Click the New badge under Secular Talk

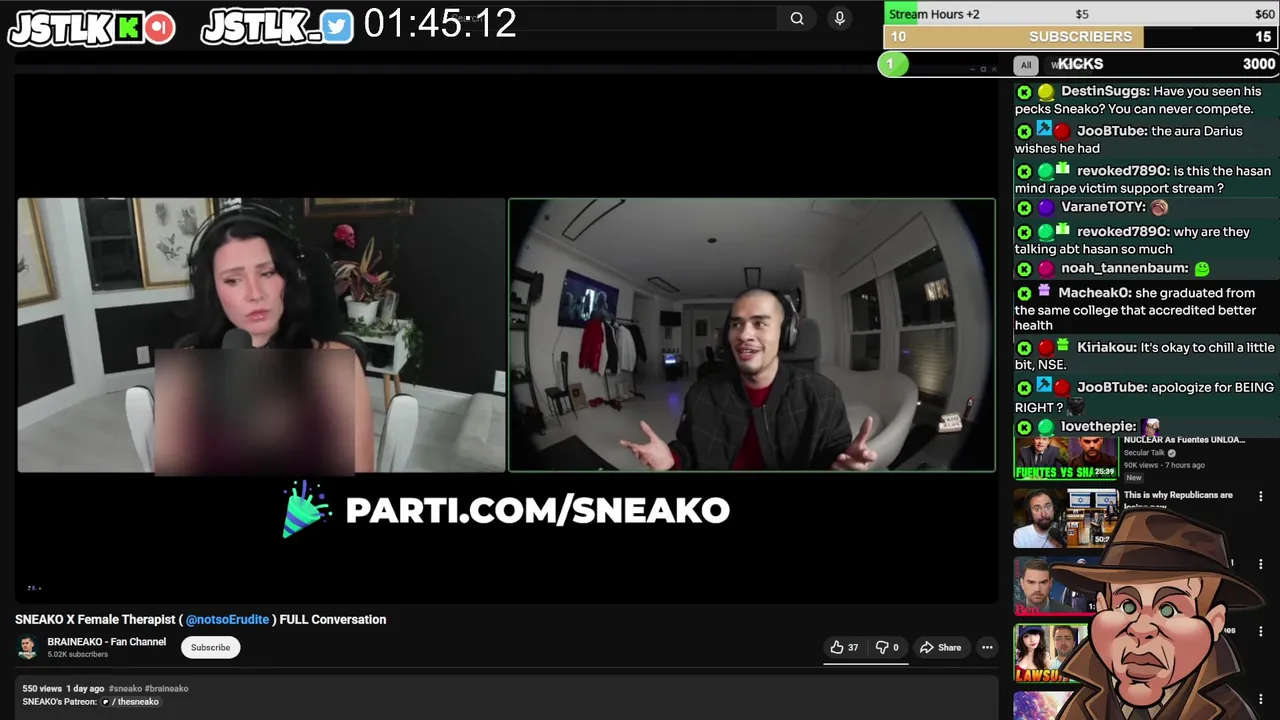click(x=1133, y=477)
